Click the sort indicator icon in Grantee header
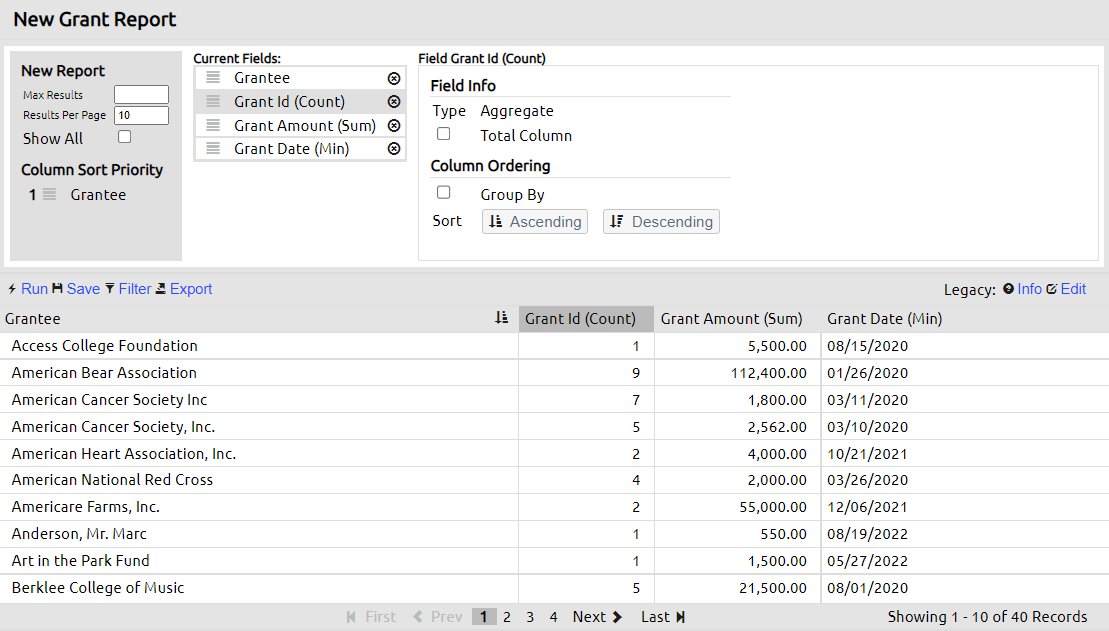1109x631 pixels. point(501,318)
